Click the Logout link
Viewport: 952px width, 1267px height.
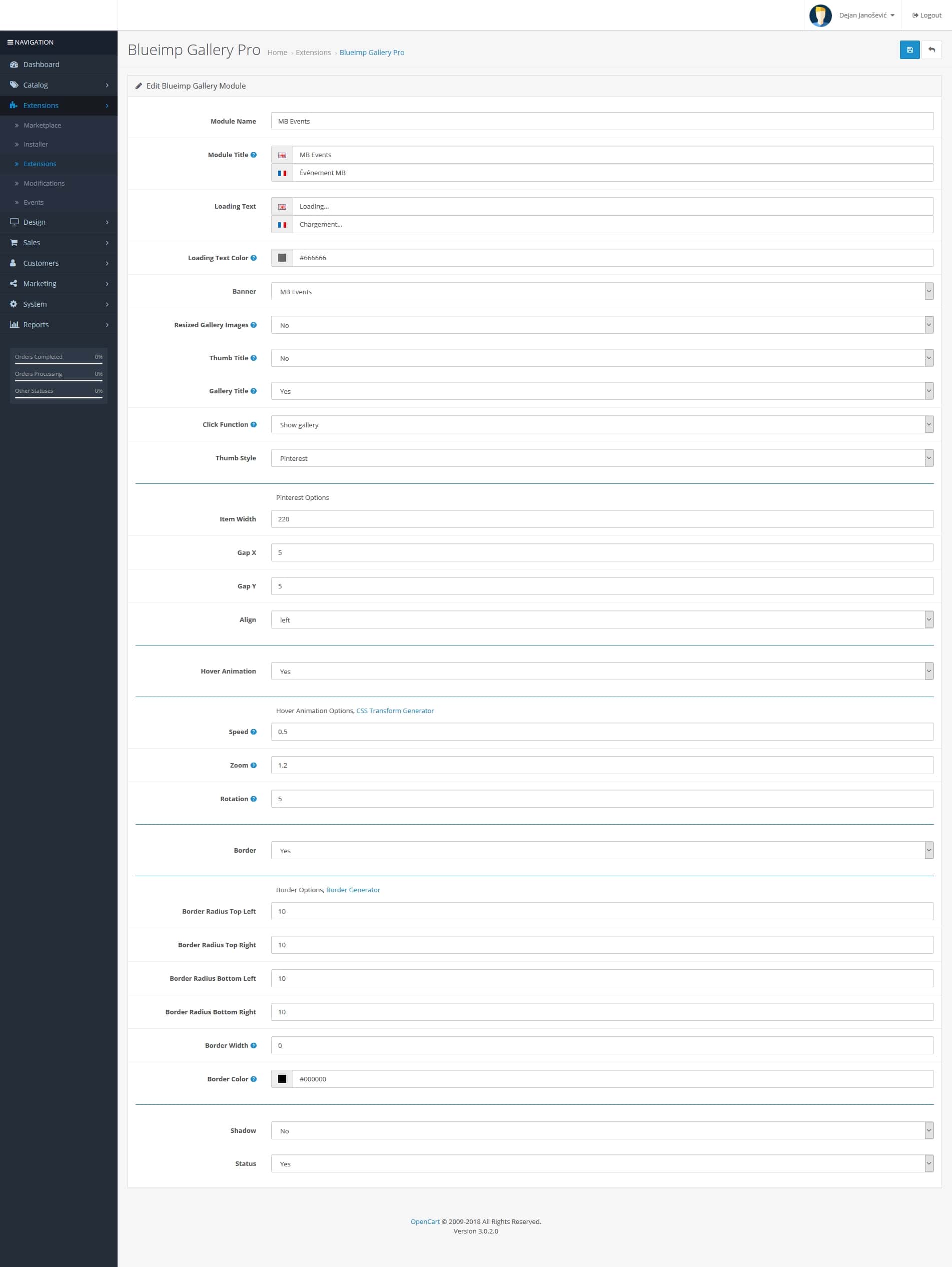(927, 16)
